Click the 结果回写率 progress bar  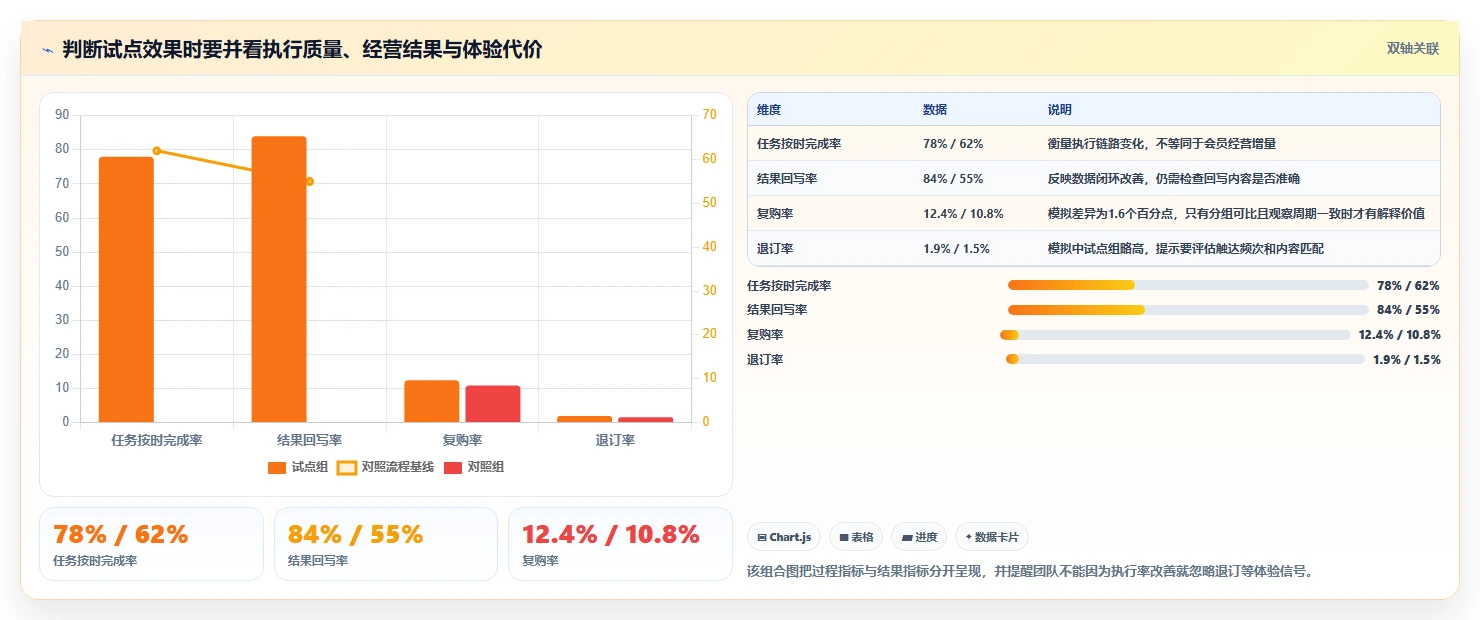pyautogui.click(x=1188, y=310)
